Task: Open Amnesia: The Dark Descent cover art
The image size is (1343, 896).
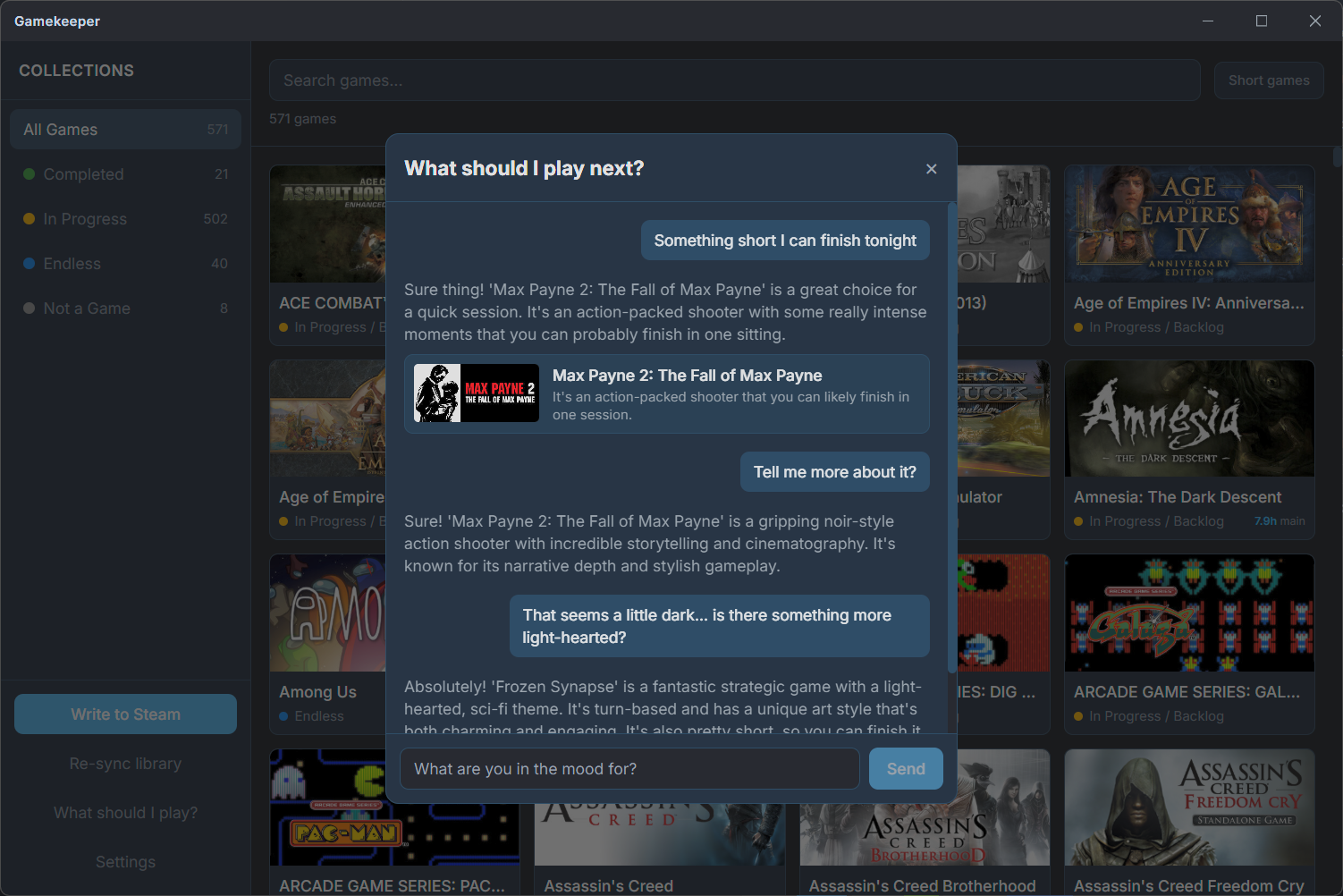Action: tap(1189, 418)
